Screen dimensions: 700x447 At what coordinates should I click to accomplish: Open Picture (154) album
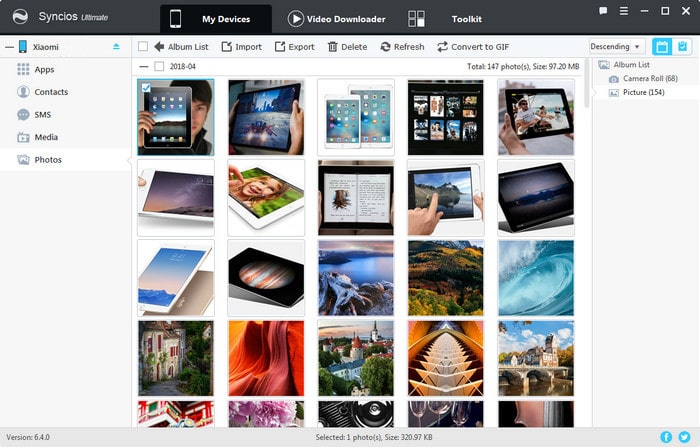click(637, 92)
